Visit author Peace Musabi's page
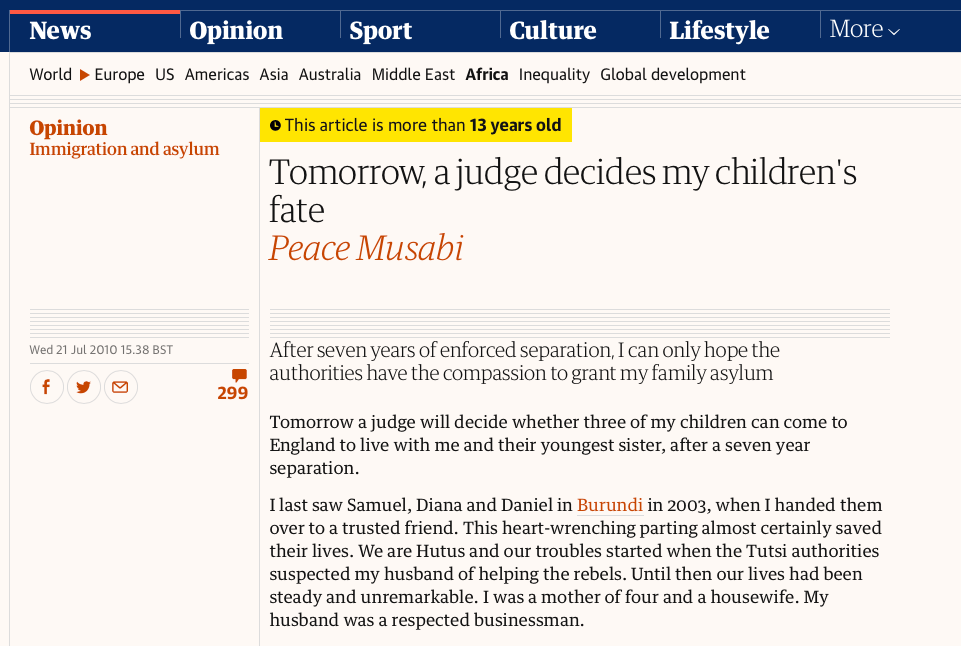961x646 pixels. [366, 248]
